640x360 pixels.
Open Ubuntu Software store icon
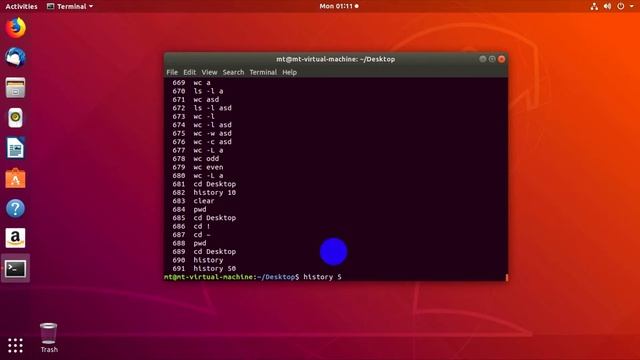(16, 178)
